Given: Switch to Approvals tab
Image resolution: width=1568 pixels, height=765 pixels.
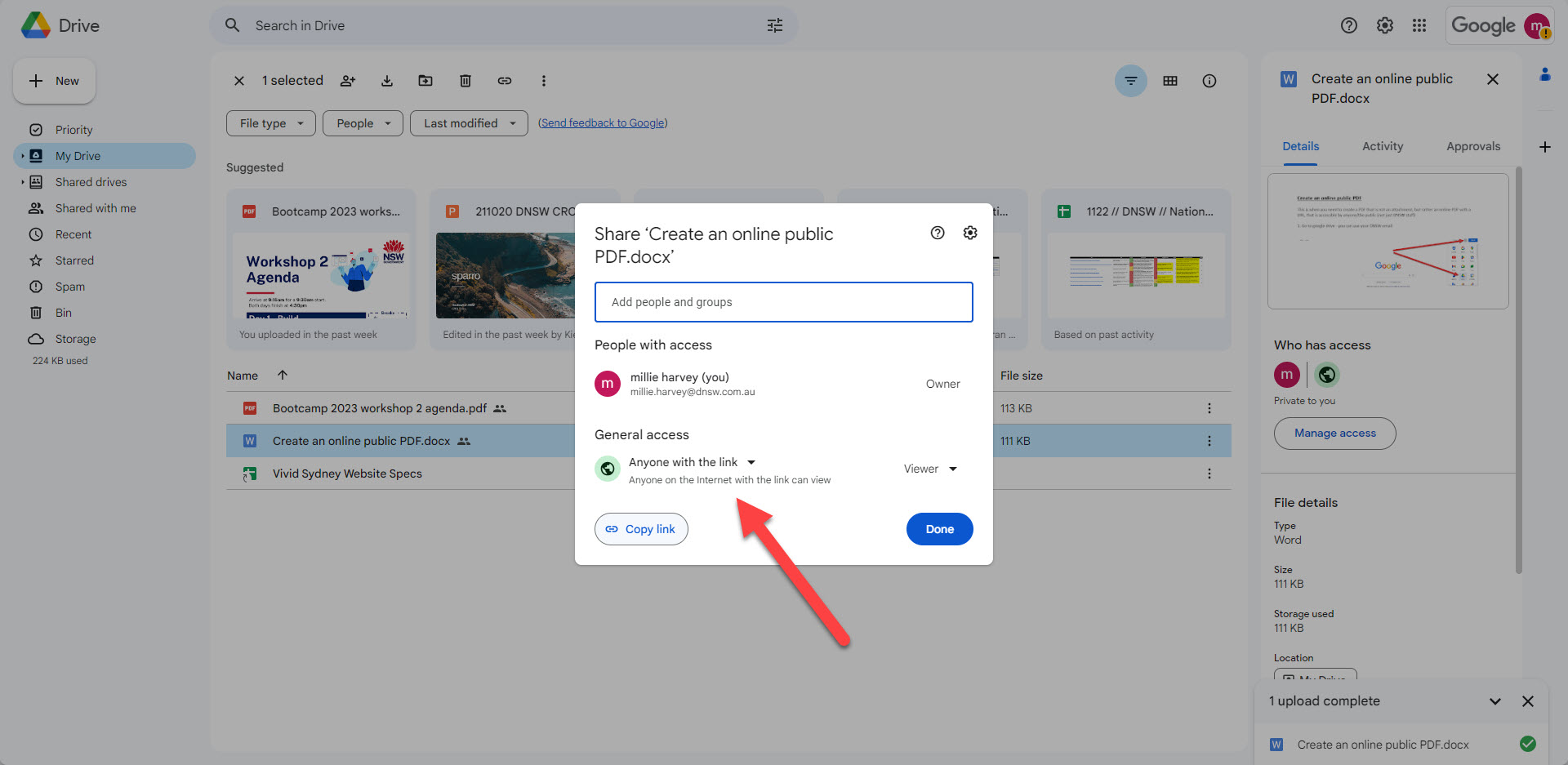Looking at the screenshot, I should pos(1473,146).
